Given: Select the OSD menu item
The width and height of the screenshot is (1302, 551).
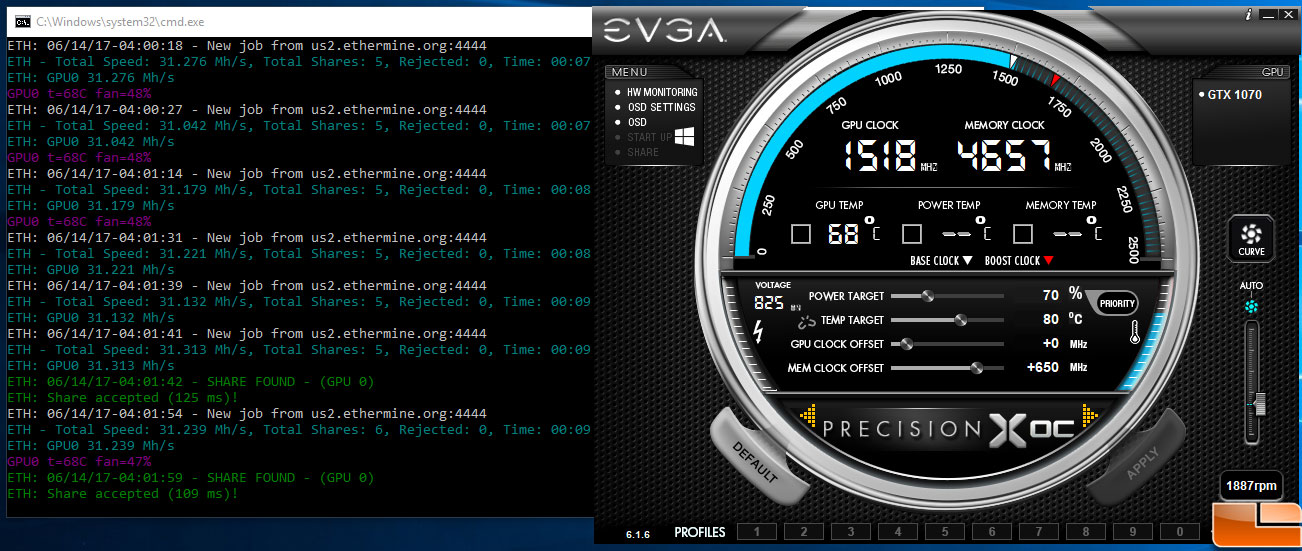Looking at the screenshot, I should [x=630, y=122].
